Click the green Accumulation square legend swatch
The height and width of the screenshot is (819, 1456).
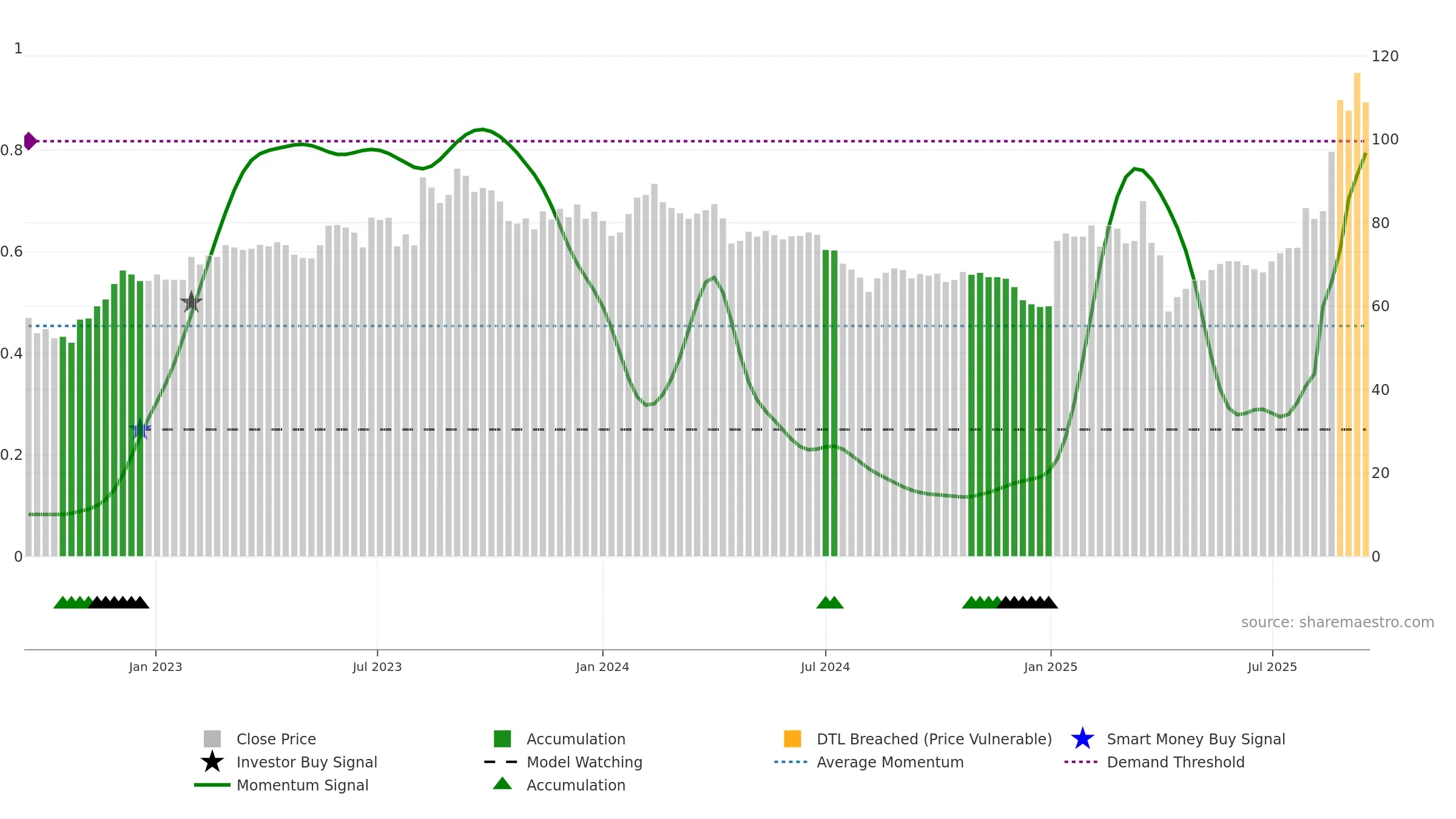tap(502, 738)
